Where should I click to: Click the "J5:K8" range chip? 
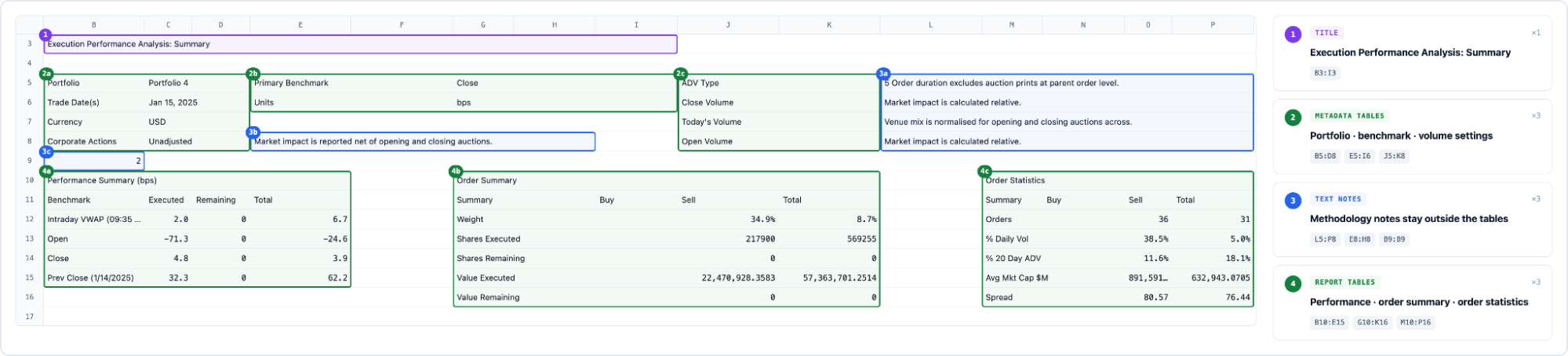[1394, 156]
